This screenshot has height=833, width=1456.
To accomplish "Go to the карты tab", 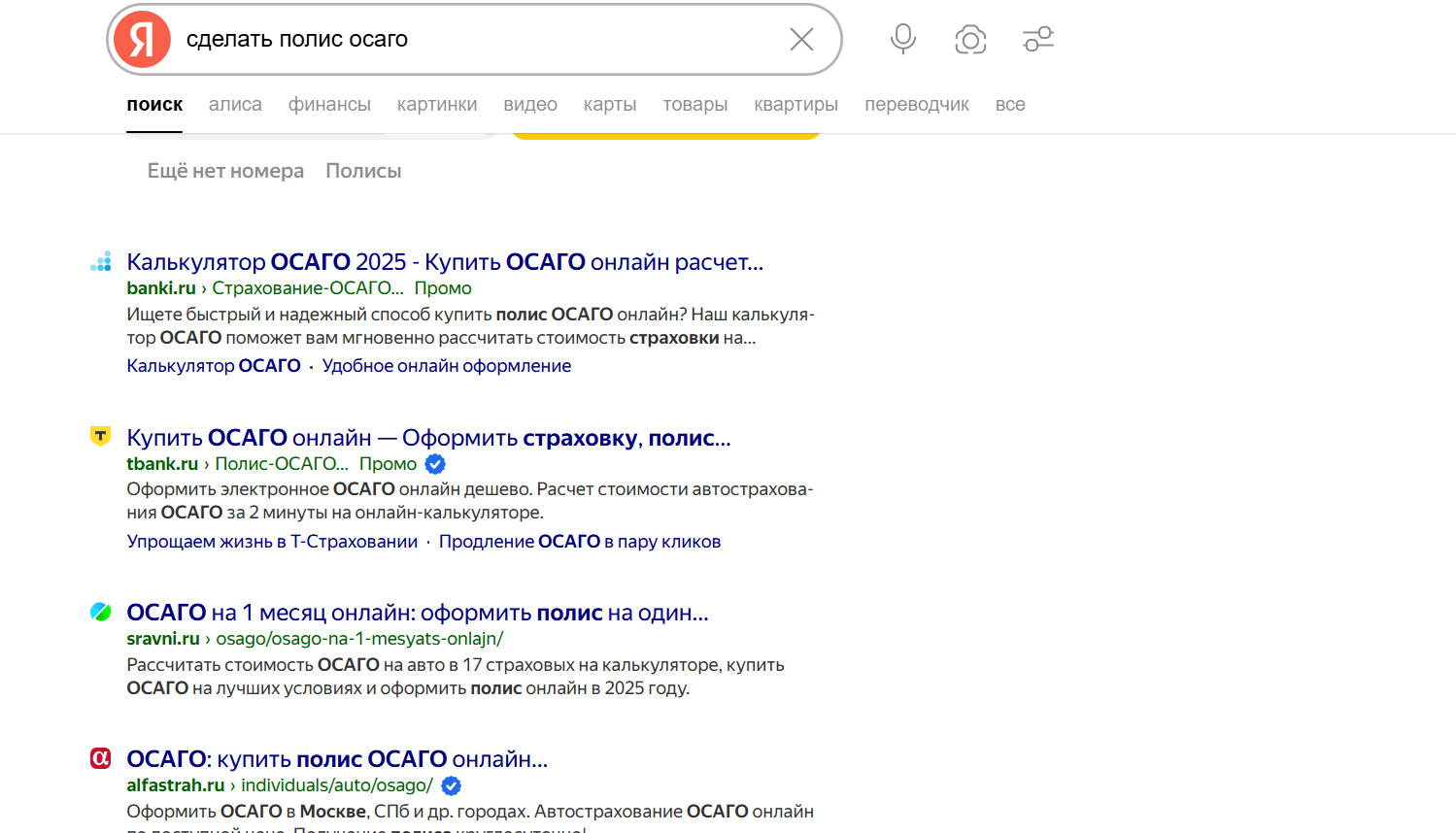I will pyautogui.click(x=610, y=105).
